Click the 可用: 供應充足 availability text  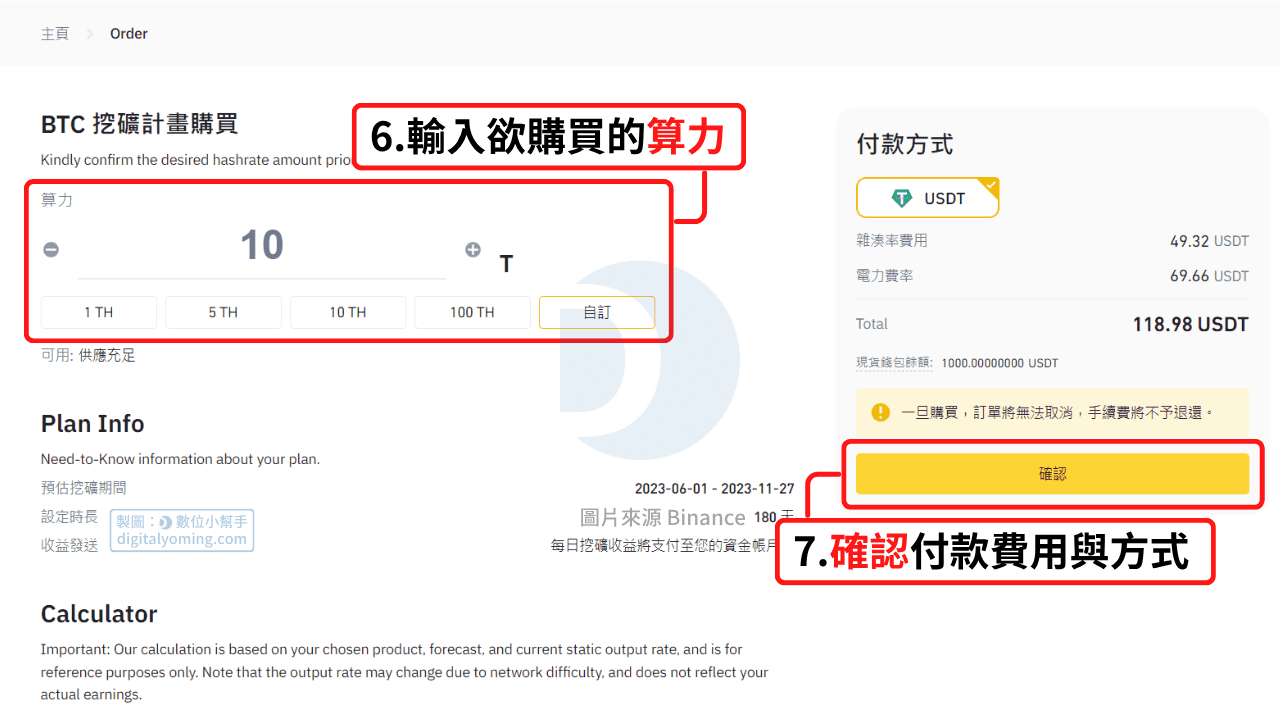coord(88,355)
